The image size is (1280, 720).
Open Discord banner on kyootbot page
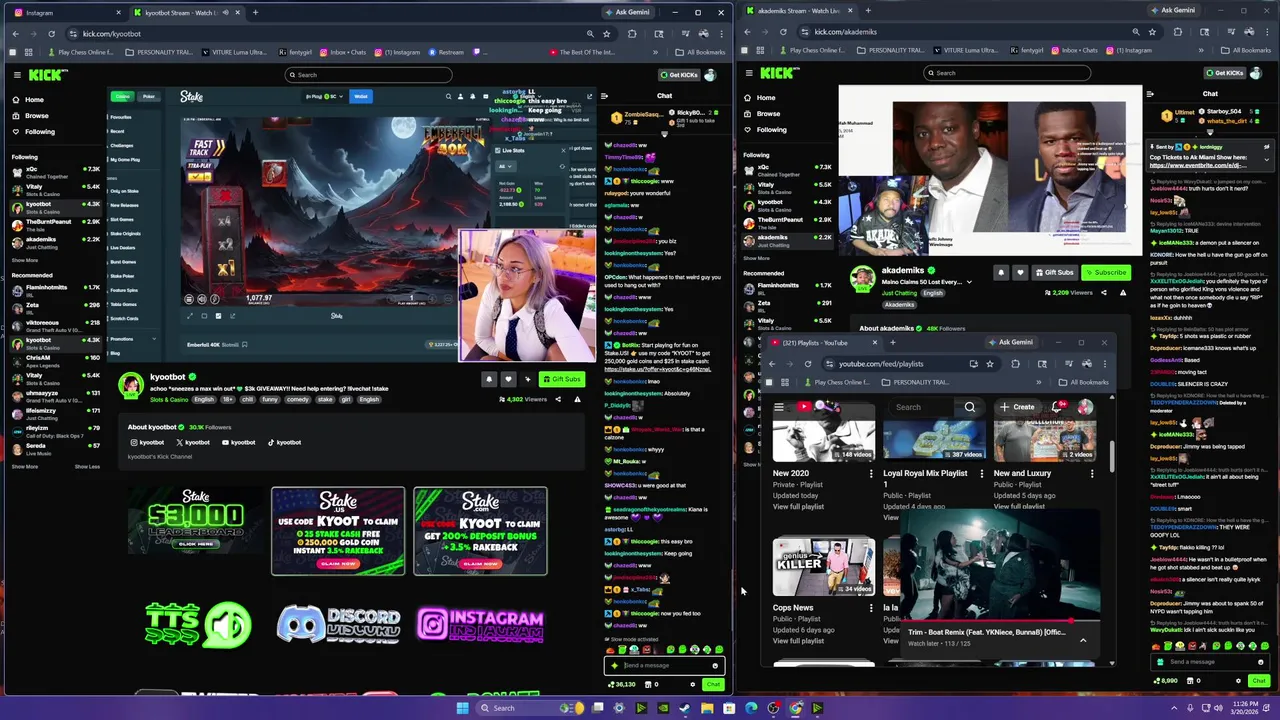(339, 624)
